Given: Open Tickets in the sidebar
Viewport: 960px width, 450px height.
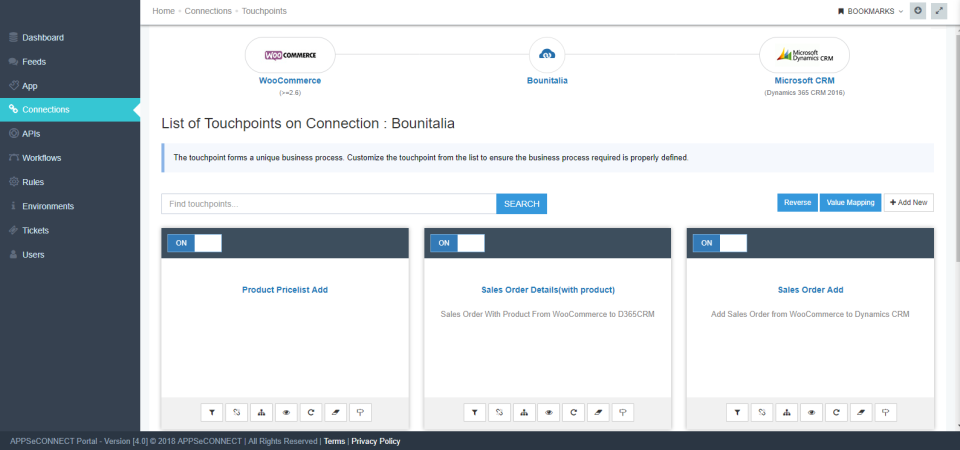Looking at the screenshot, I should tap(70, 230).
